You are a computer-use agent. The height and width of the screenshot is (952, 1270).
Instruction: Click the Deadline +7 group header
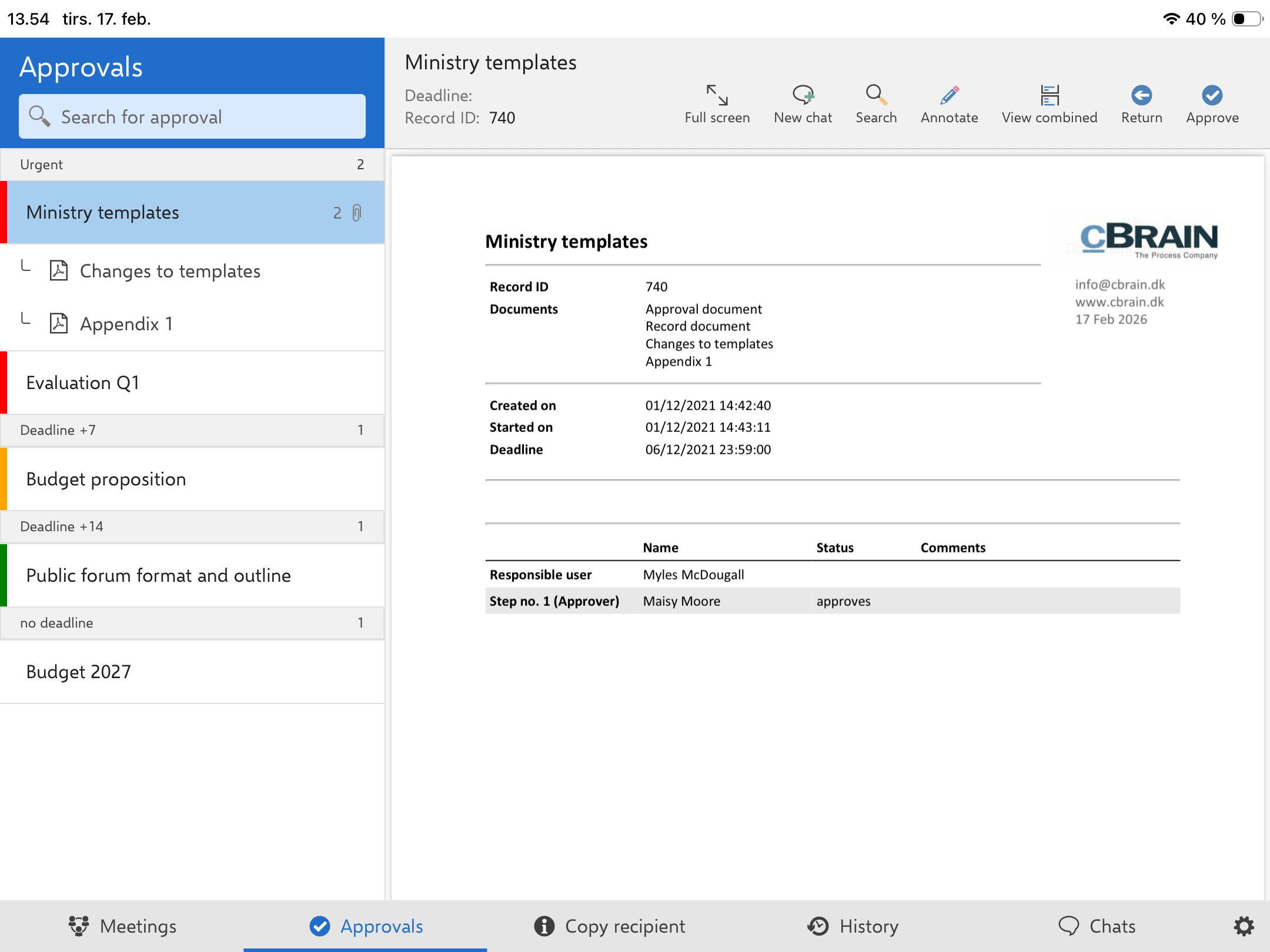click(192, 430)
